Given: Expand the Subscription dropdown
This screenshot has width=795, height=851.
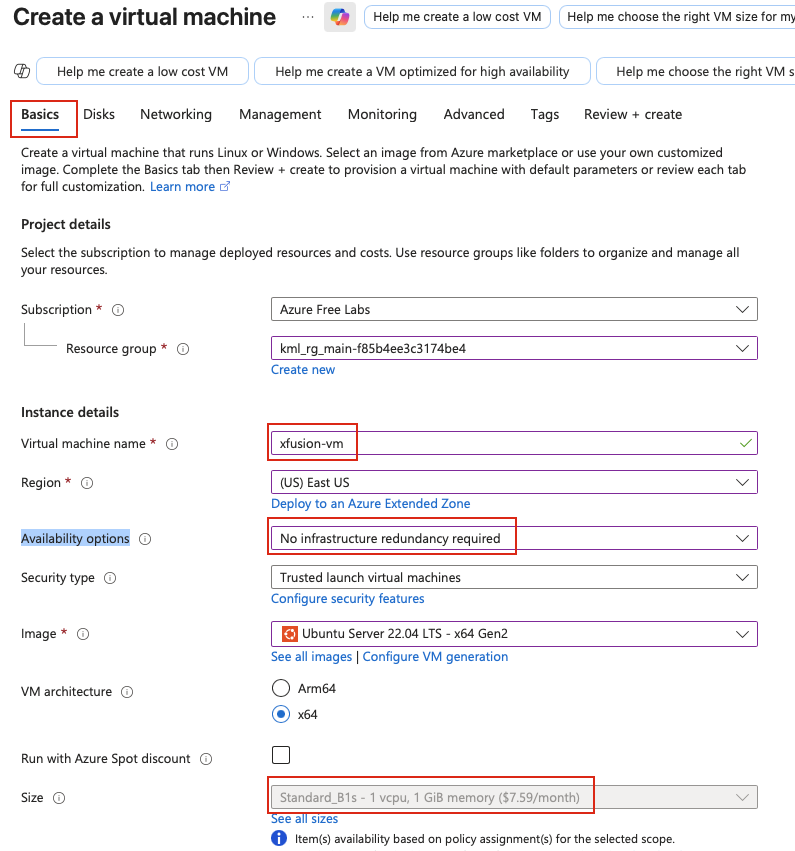Looking at the screenshot, I should coord(514,310).
